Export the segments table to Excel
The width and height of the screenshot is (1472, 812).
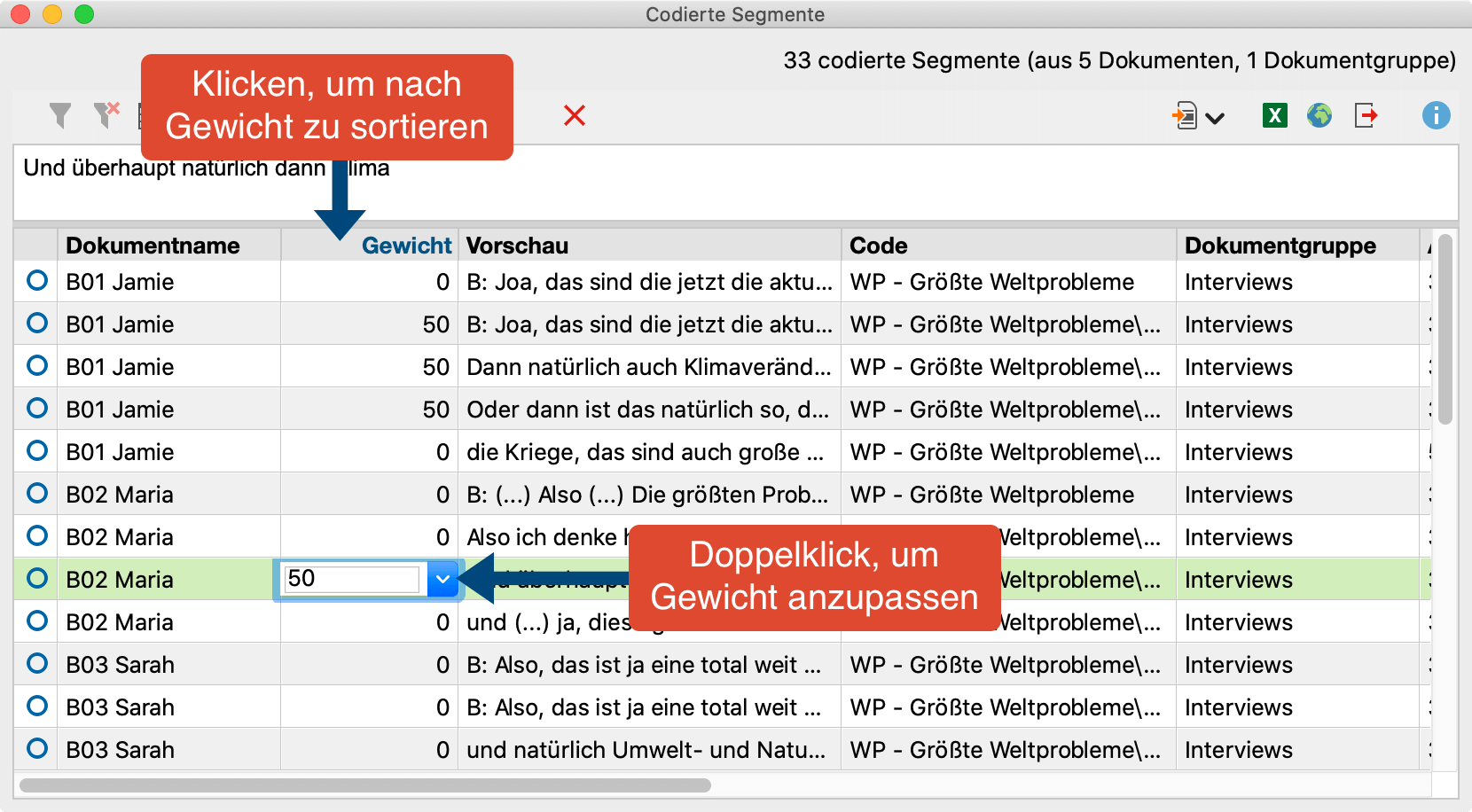pos(1274,115)
